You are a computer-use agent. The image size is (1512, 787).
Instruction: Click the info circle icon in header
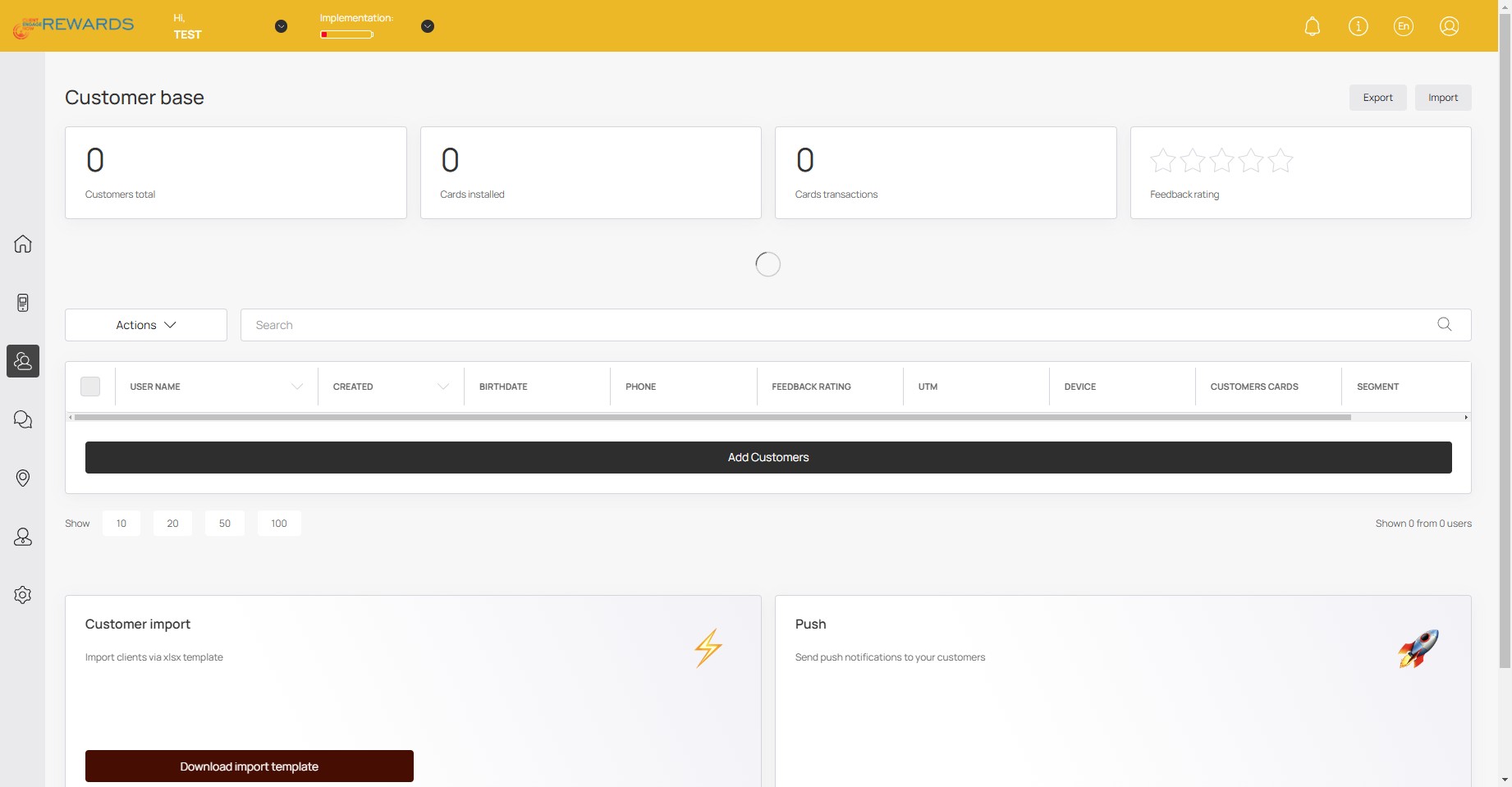click(1359, 26)
